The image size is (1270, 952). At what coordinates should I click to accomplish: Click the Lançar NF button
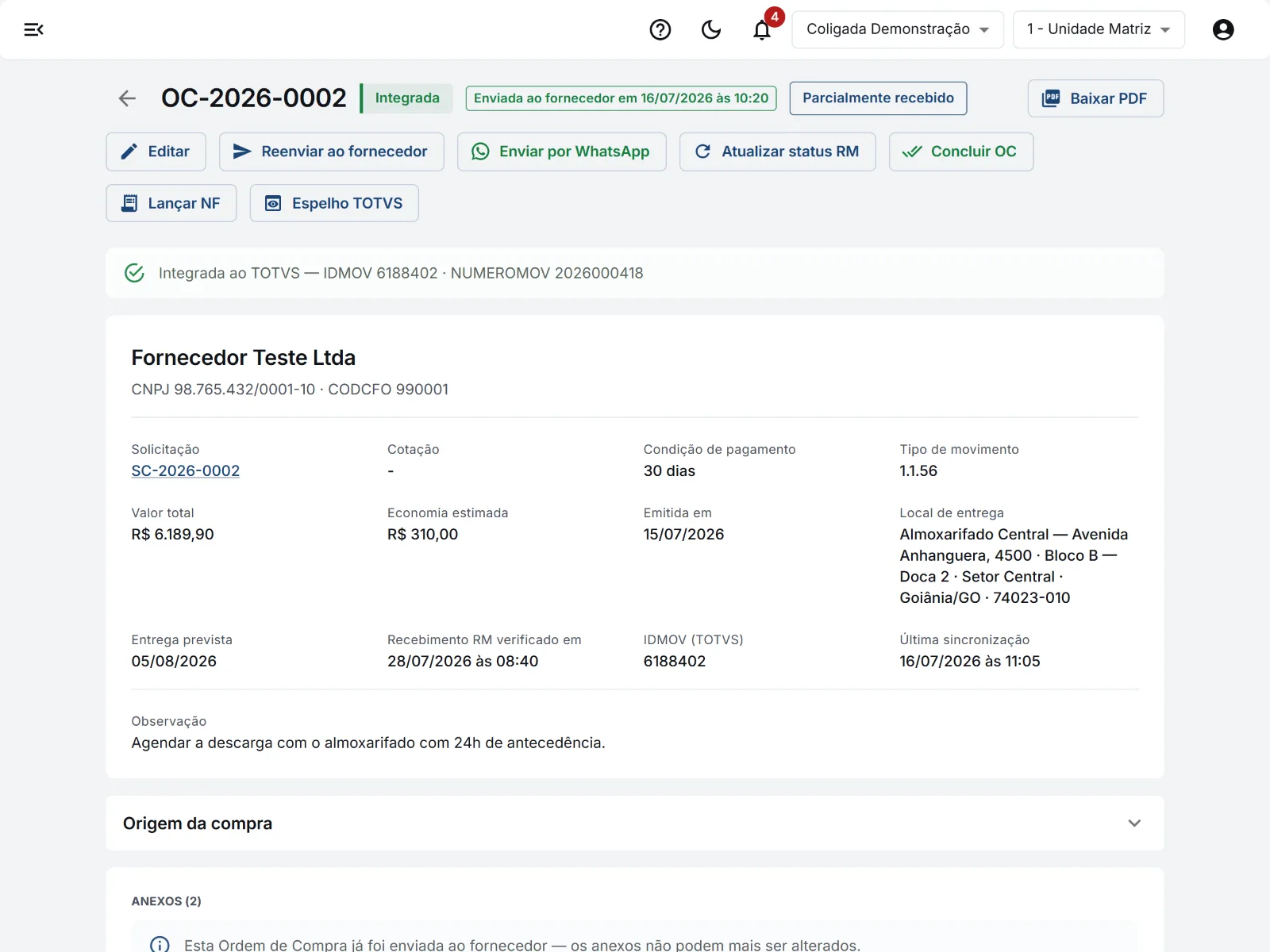point(171,203)
